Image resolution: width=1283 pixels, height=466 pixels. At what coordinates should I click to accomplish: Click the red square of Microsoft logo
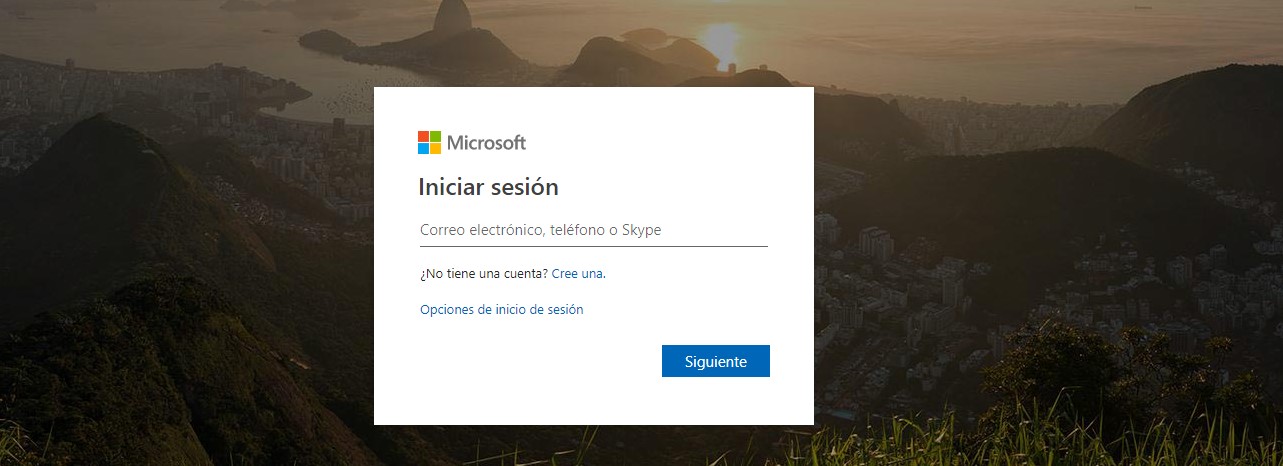coord(423,136)
